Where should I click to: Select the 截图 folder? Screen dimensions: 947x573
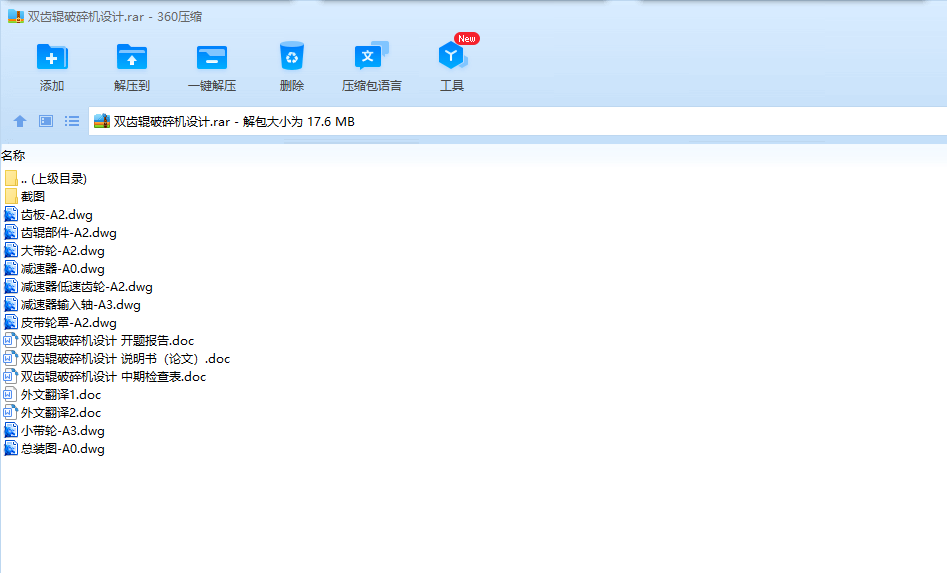(x=25, y=197)
